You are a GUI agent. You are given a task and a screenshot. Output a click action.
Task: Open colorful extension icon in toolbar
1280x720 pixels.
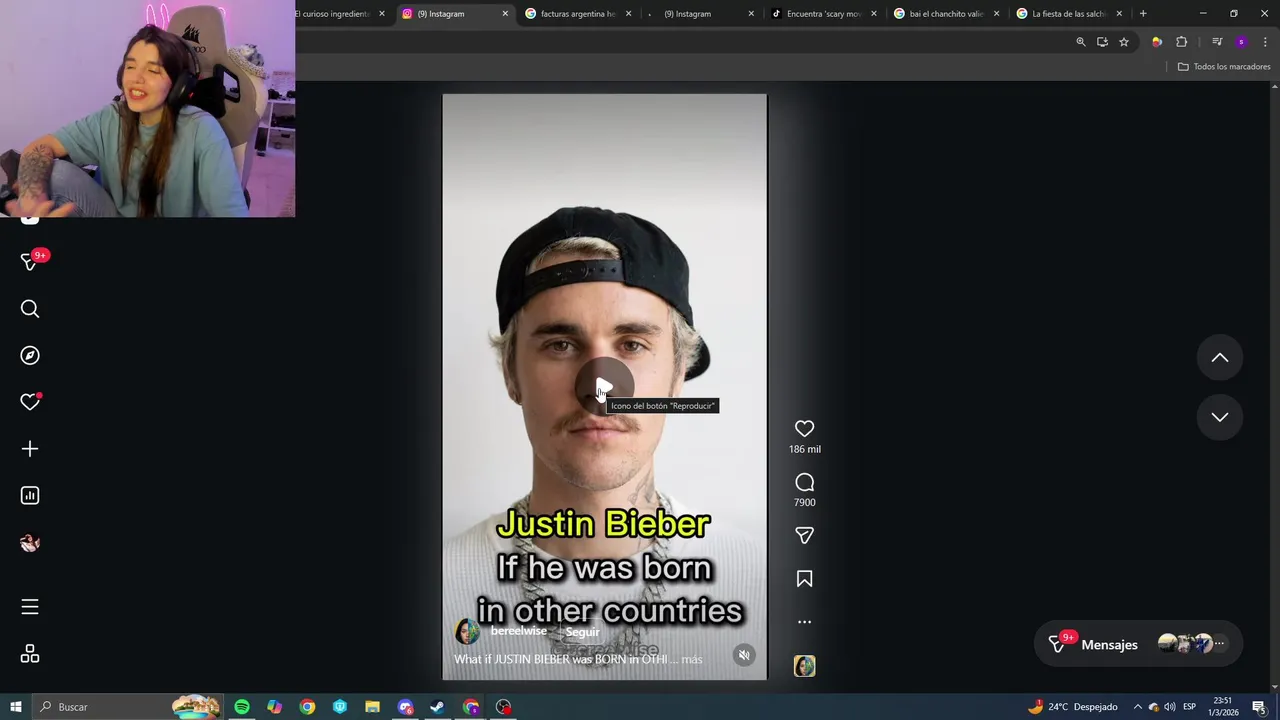1157,42
